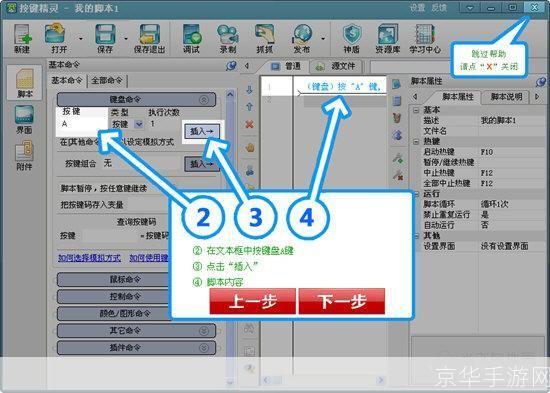Switch to 脚本 view in sidebar

(x=25, y=83)
